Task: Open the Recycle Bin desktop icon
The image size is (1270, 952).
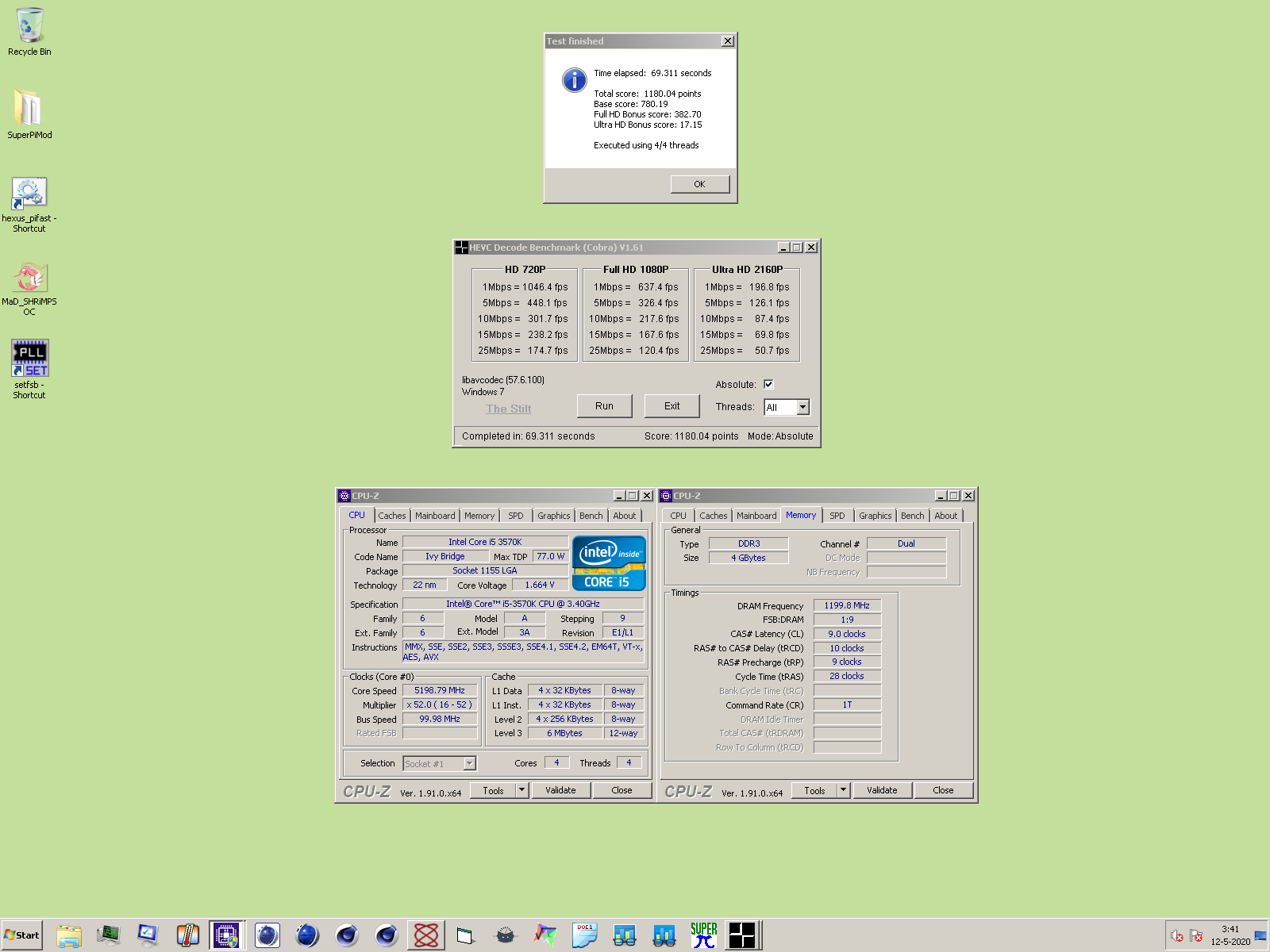Action: point(29,32)
